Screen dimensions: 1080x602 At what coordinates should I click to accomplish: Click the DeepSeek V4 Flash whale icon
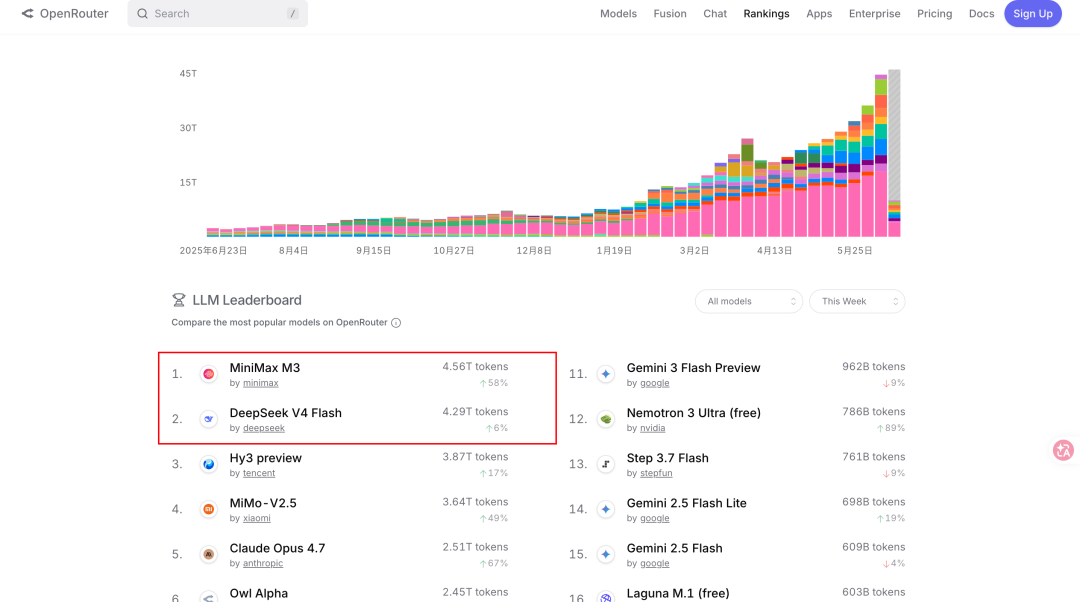pyautogui.click(x=209, y=419)
